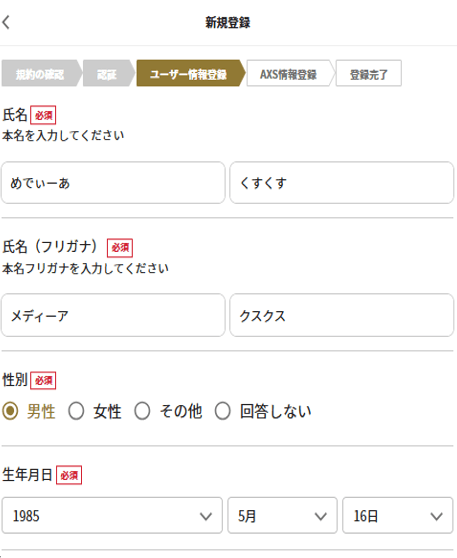Click the chevron arrow in the day selector

(436, 516)
